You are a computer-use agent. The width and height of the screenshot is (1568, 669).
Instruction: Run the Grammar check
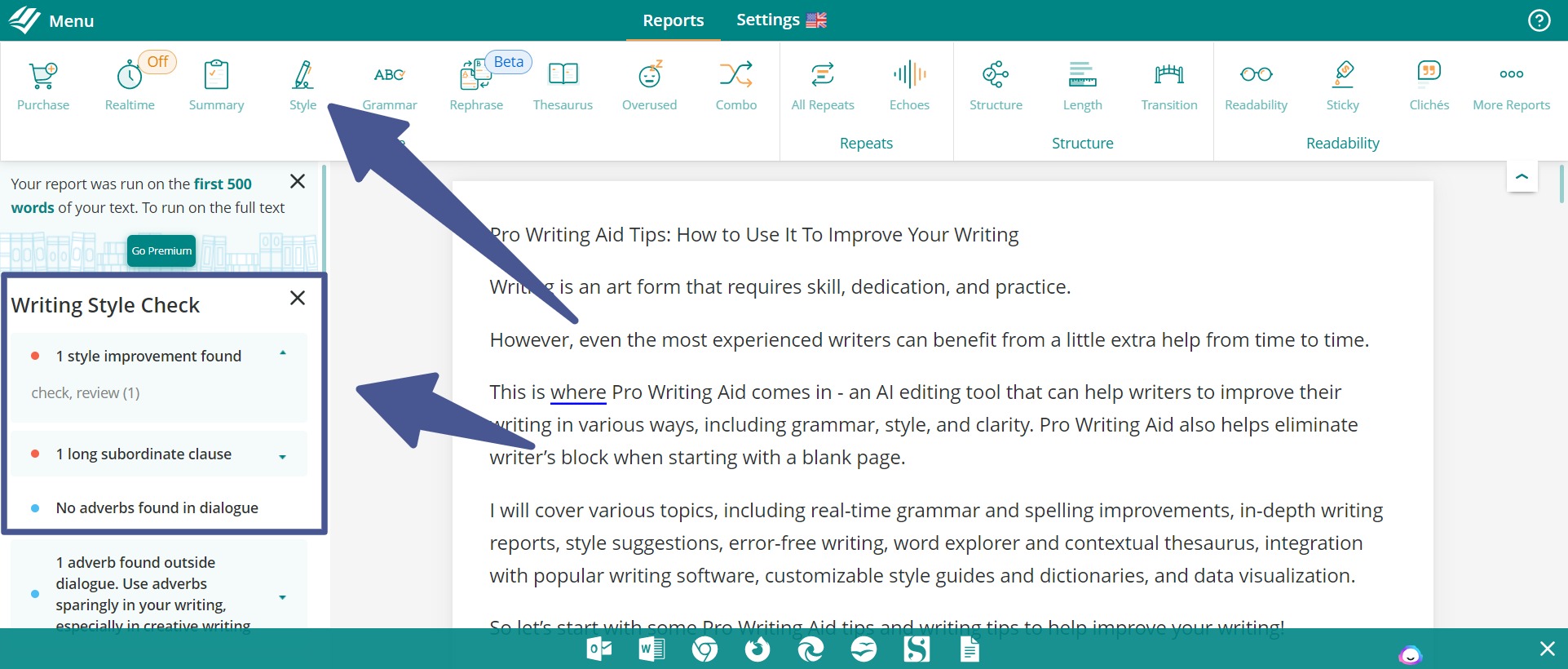tap(390, 86)
